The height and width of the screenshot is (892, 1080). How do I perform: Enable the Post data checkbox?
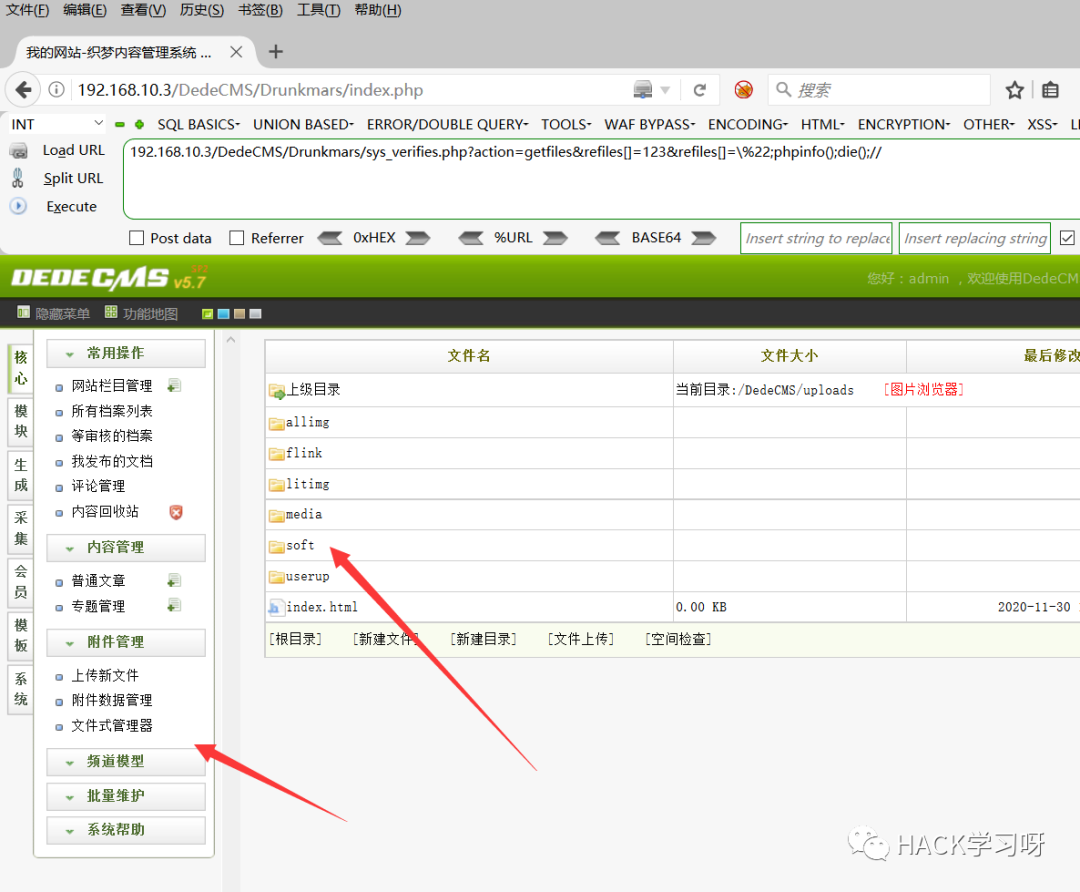[136, 238]
